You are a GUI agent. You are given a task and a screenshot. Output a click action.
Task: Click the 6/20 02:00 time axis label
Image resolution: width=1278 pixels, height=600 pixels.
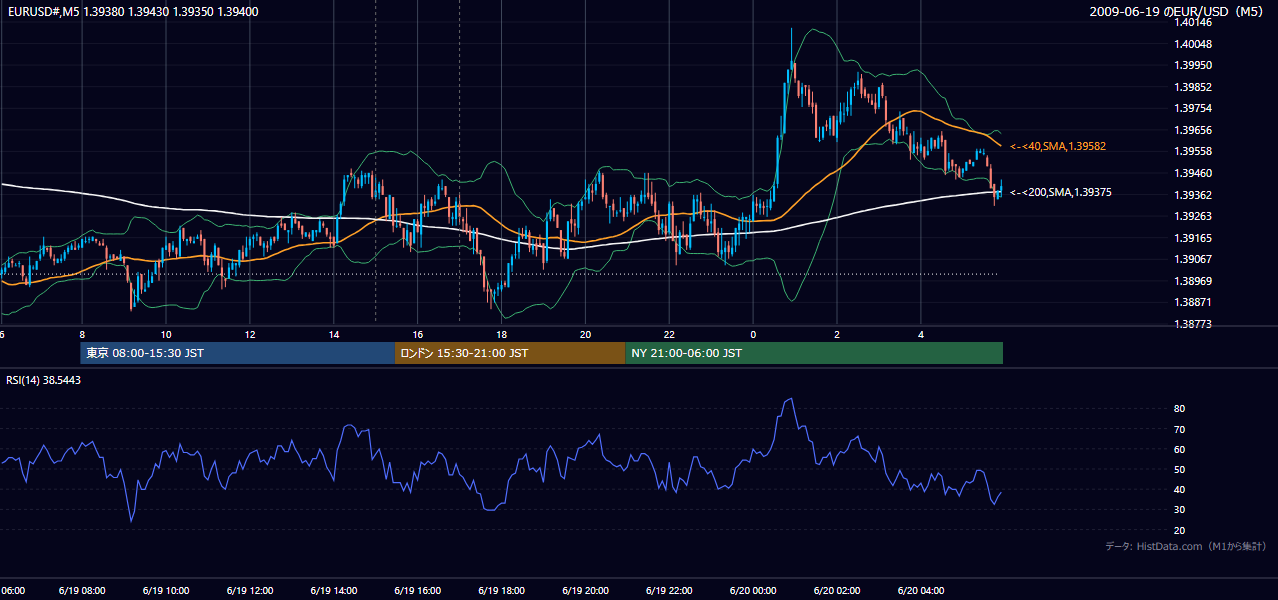tap(837, 591)
